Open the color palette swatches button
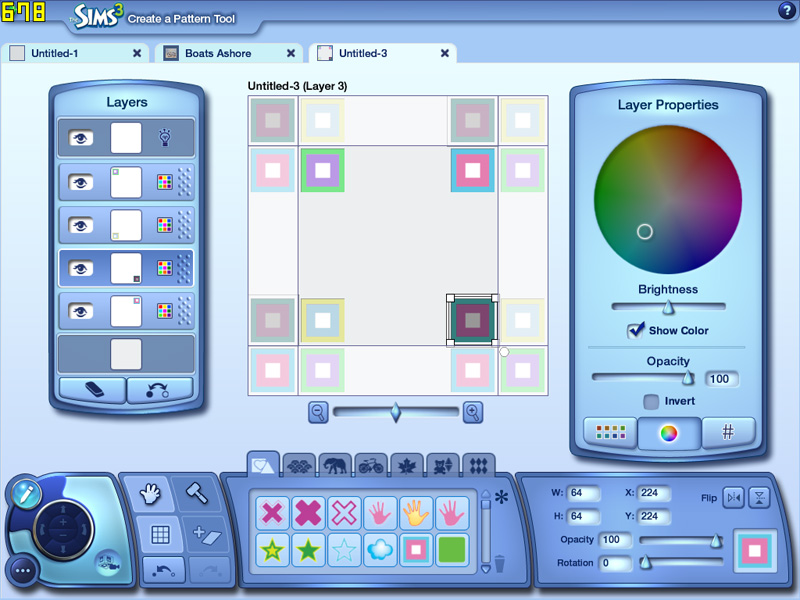Screen dimensions: 800x600 [x=610, y=432]
